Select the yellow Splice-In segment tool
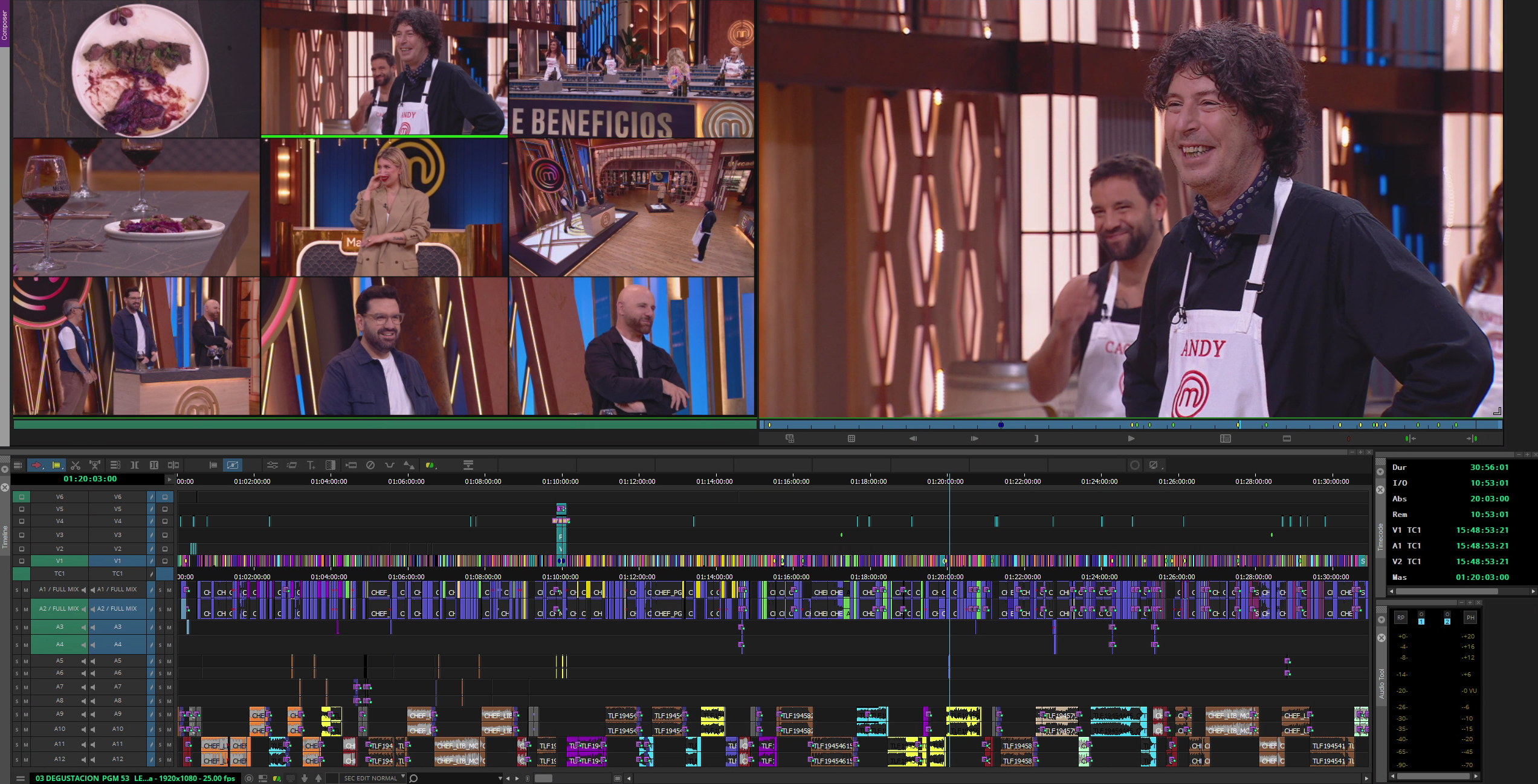1538x784 pixels. tap(57, 465)
